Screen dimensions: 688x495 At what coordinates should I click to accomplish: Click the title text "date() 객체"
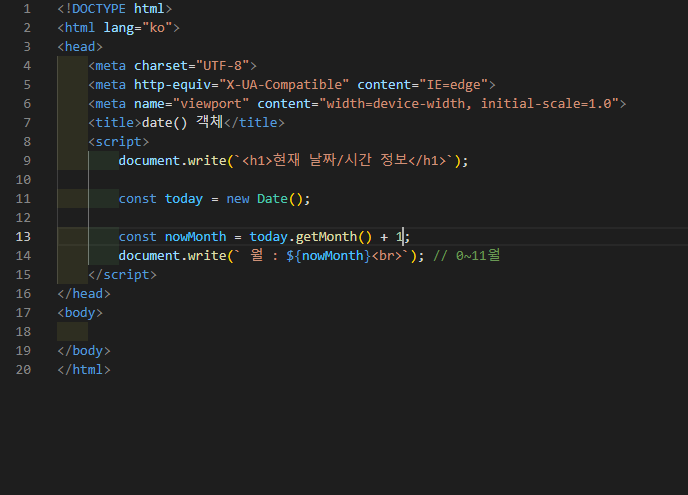tap(183, 122)
